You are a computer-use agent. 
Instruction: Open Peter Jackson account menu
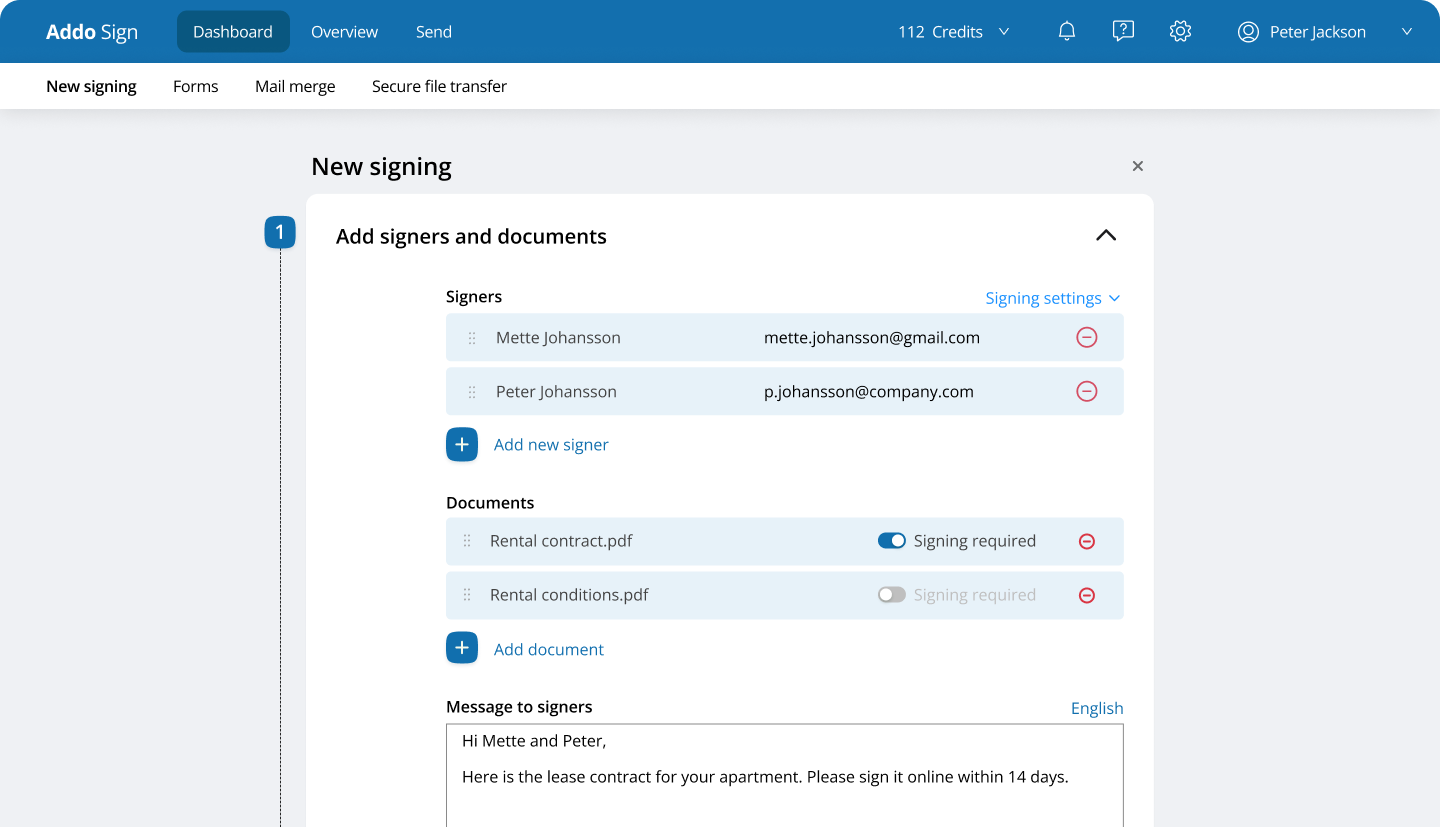point(1325,32)
